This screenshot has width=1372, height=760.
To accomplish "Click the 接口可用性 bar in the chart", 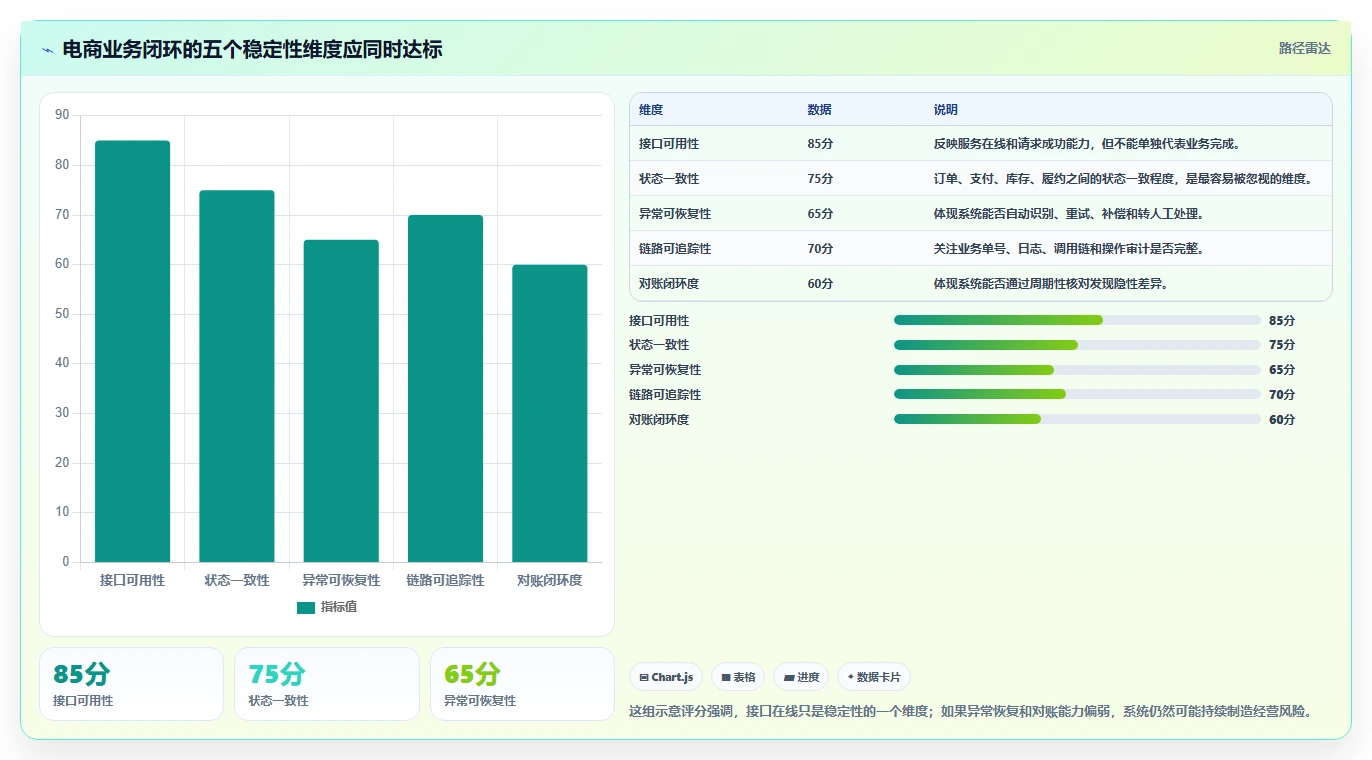I will 132,351.
